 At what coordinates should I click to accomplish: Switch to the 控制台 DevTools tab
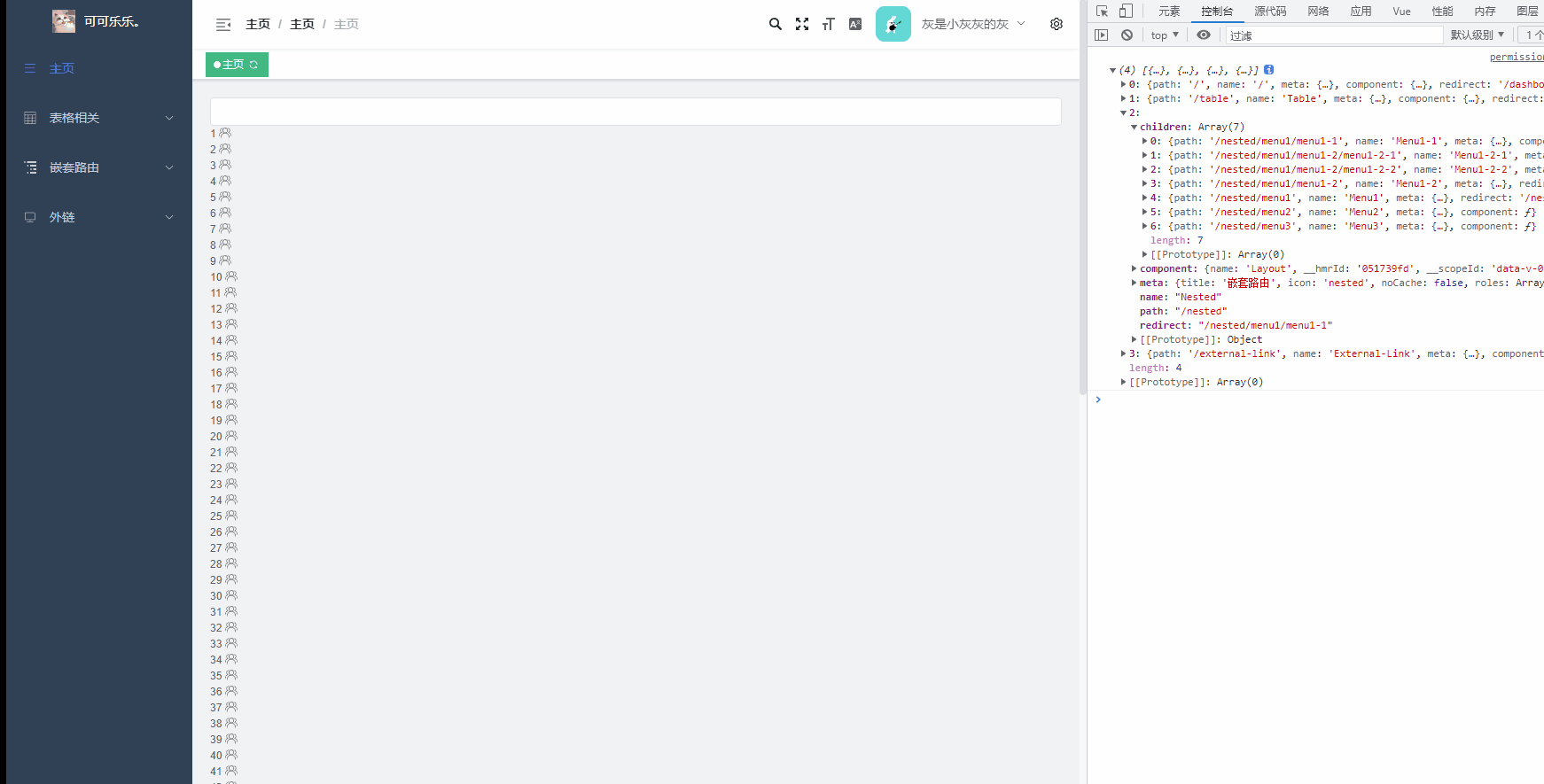[1217, 12]
